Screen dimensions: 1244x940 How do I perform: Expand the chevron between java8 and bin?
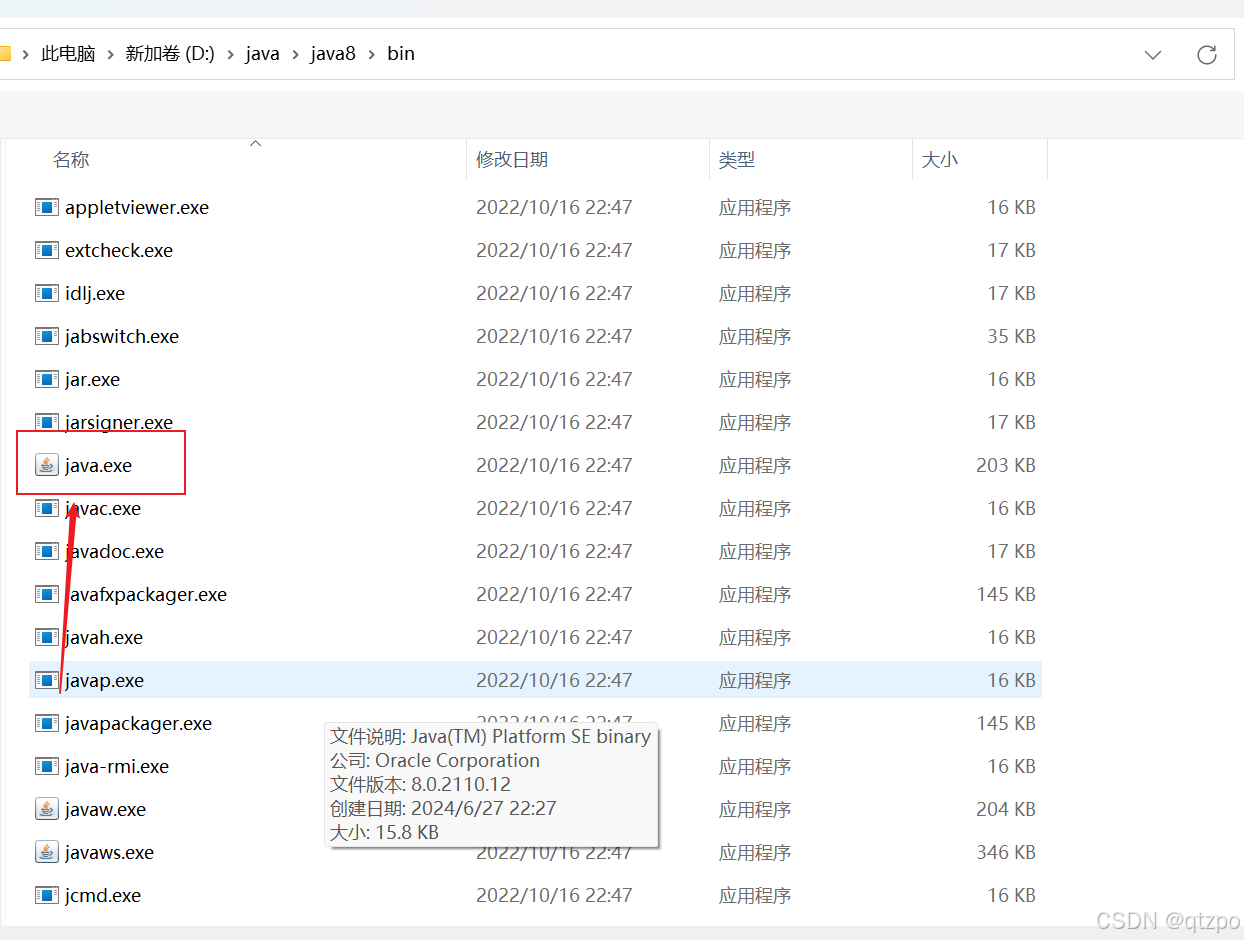tap(371, 54)
